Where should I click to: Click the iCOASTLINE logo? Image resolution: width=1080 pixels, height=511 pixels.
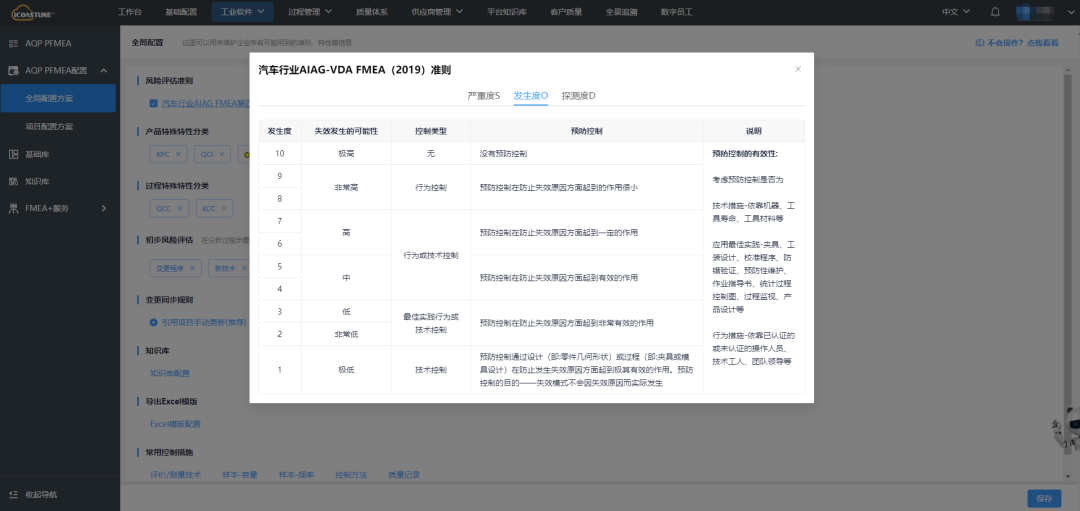(32, 12)
